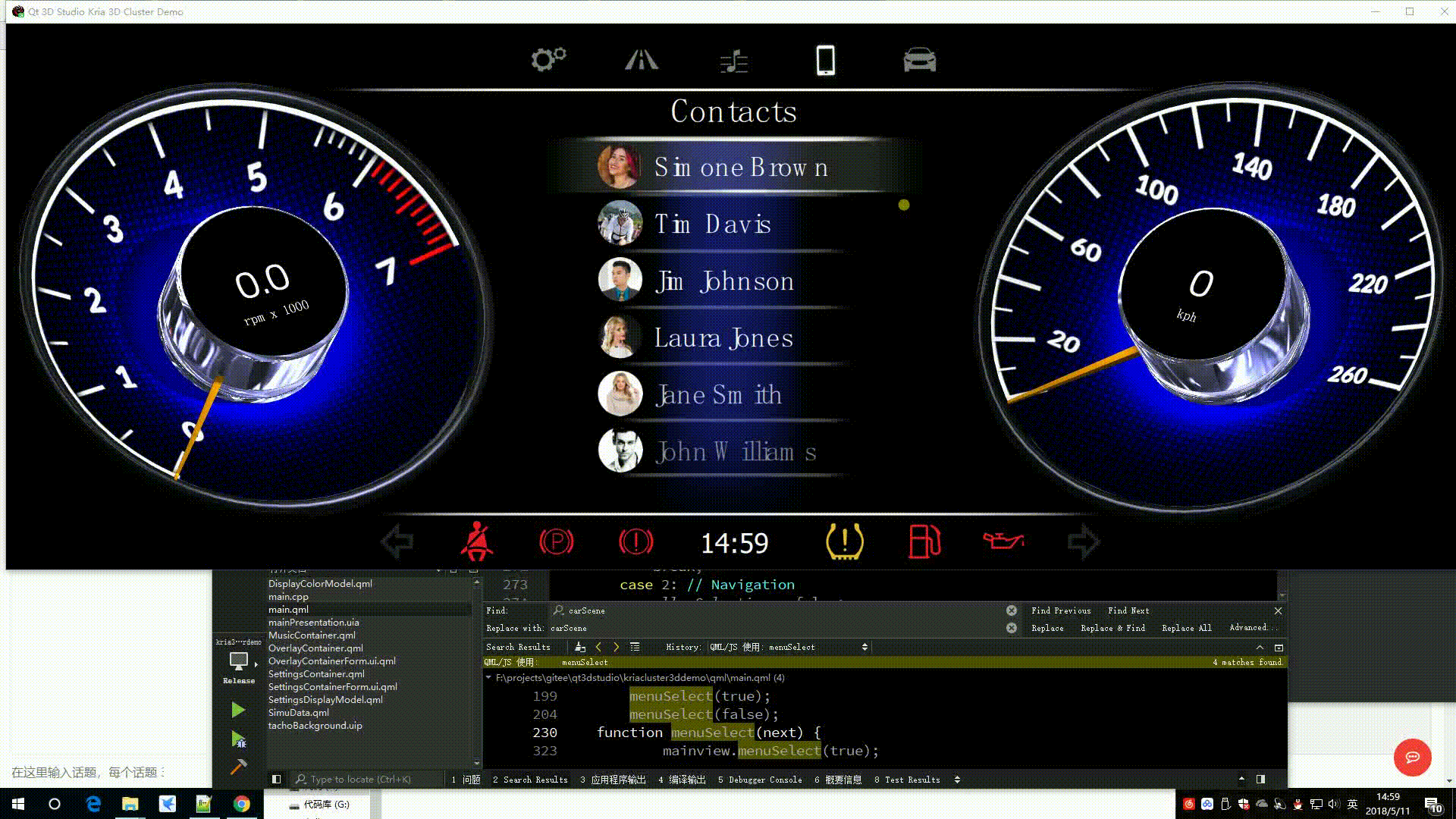The image size is (1456, 819).
Task: Toggle the right sidebar visibility button
Action: point(1260,779)
